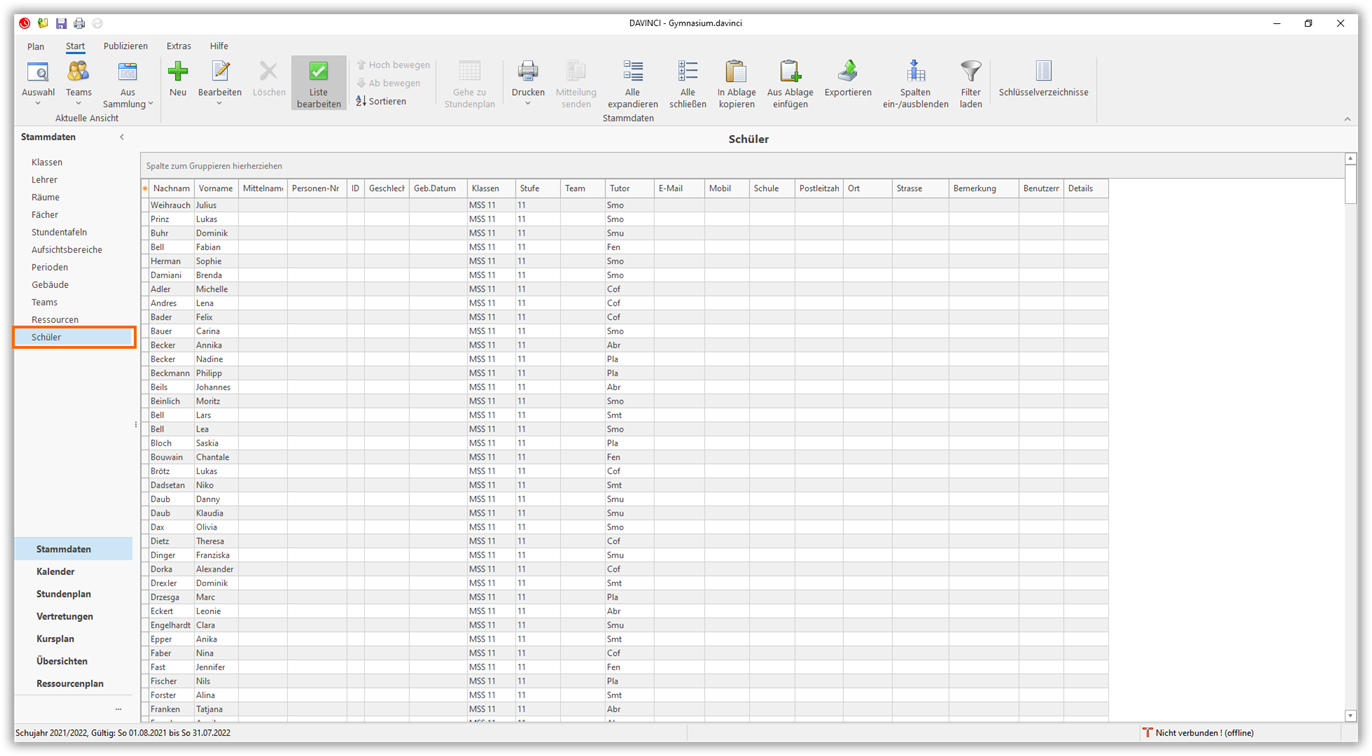Click the Sortieren button

click(x=381, y=101)
